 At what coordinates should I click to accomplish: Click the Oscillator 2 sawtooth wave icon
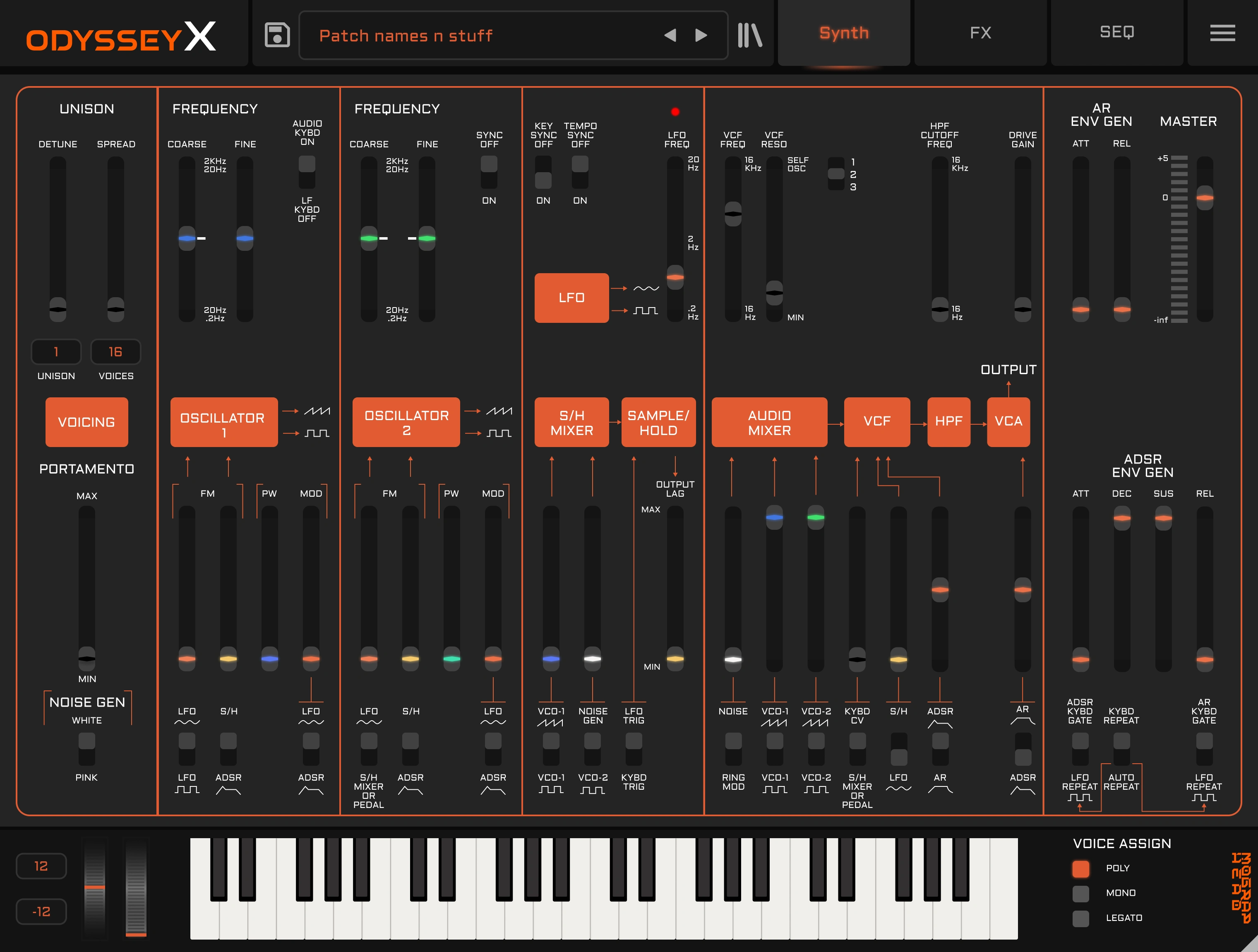[x=499, y=411]
